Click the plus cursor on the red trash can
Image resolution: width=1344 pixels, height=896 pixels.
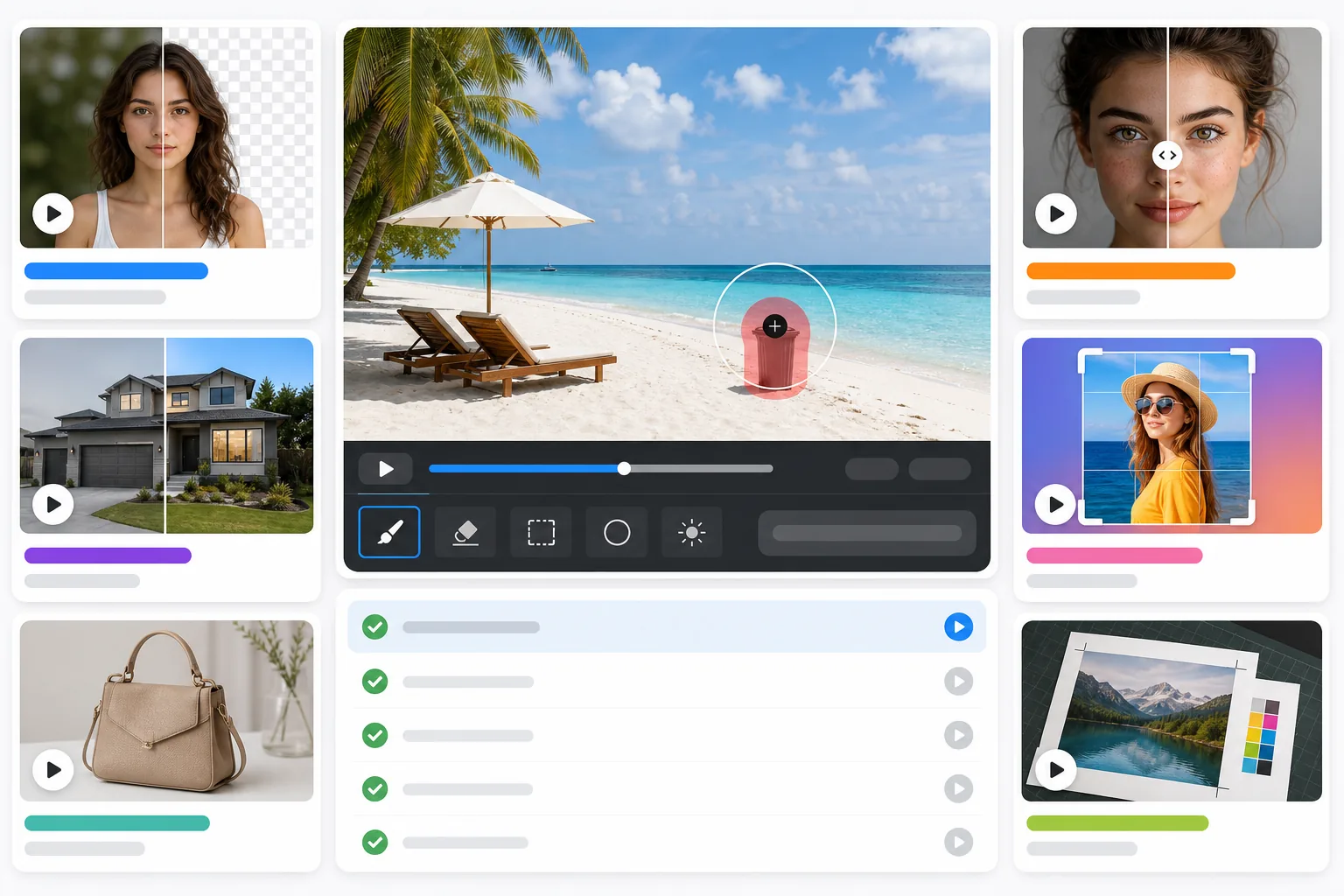click(774, 326)
